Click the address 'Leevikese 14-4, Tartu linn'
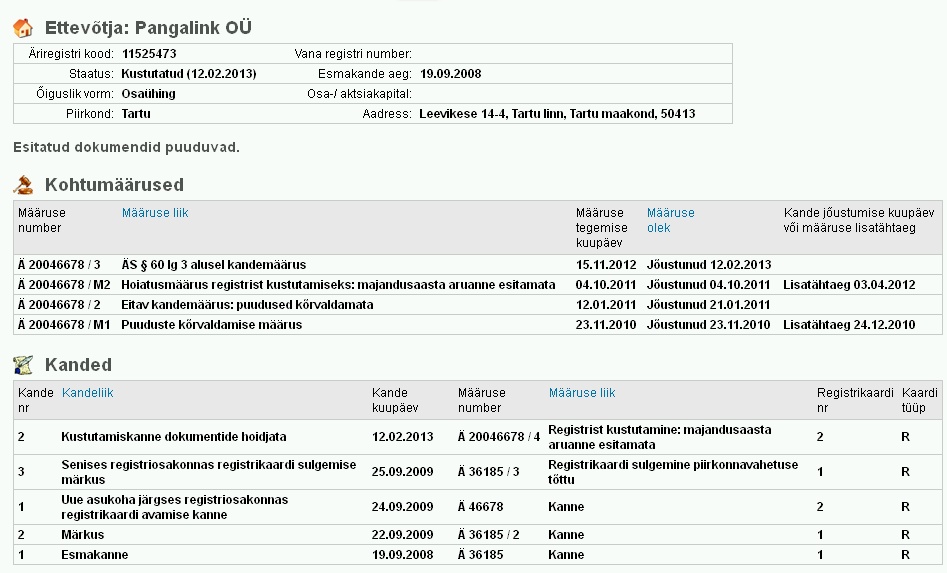The image size is (947, 573). (x=557, y=114)
